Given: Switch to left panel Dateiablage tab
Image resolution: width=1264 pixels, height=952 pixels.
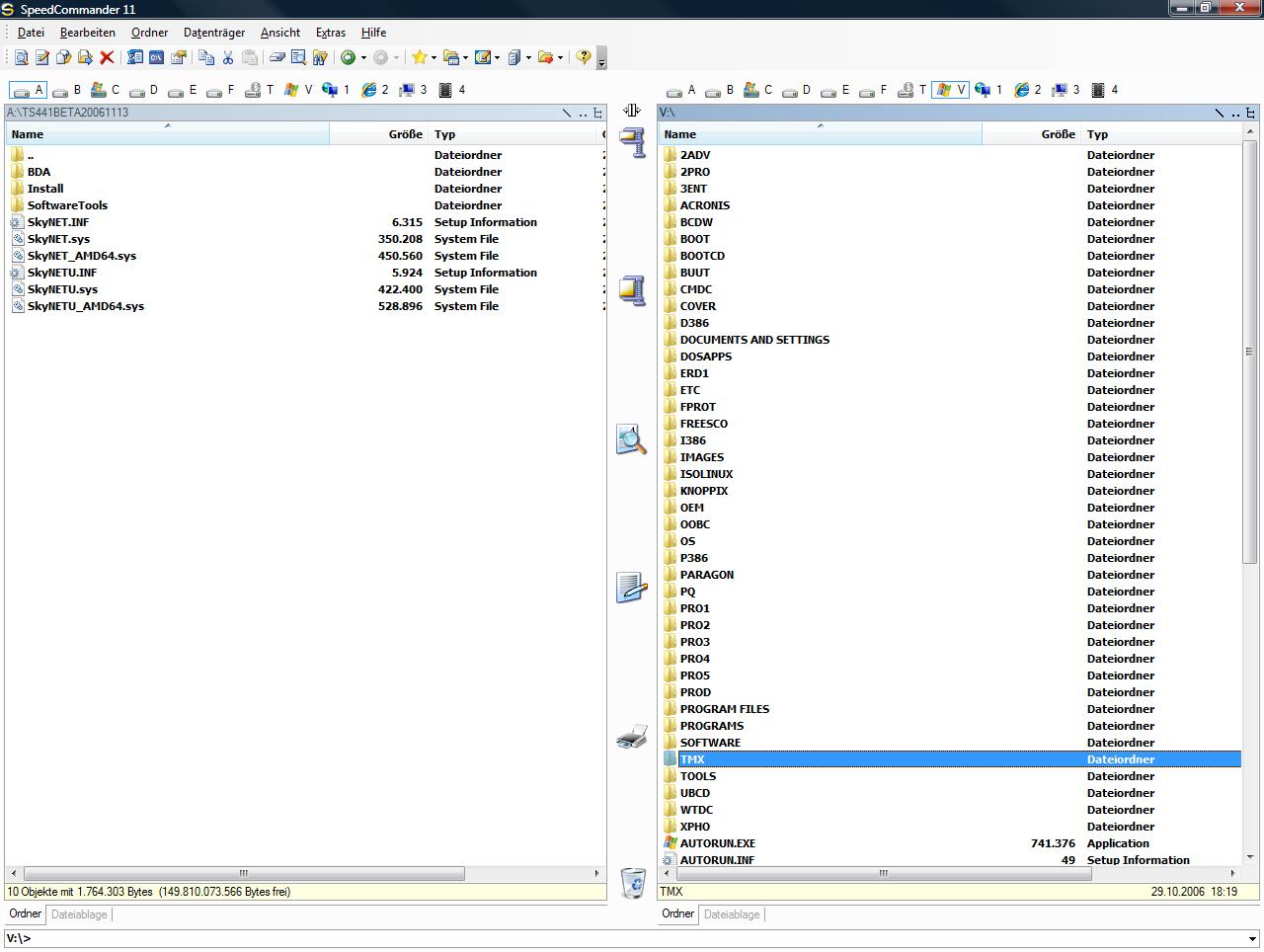Looking at the screenshot, I should [x=79, y=914].
